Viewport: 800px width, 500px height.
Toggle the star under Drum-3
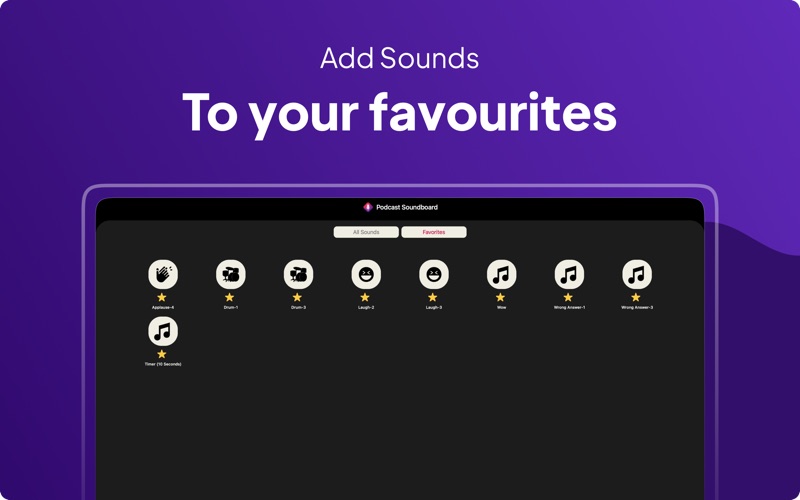tap(297, 297)
